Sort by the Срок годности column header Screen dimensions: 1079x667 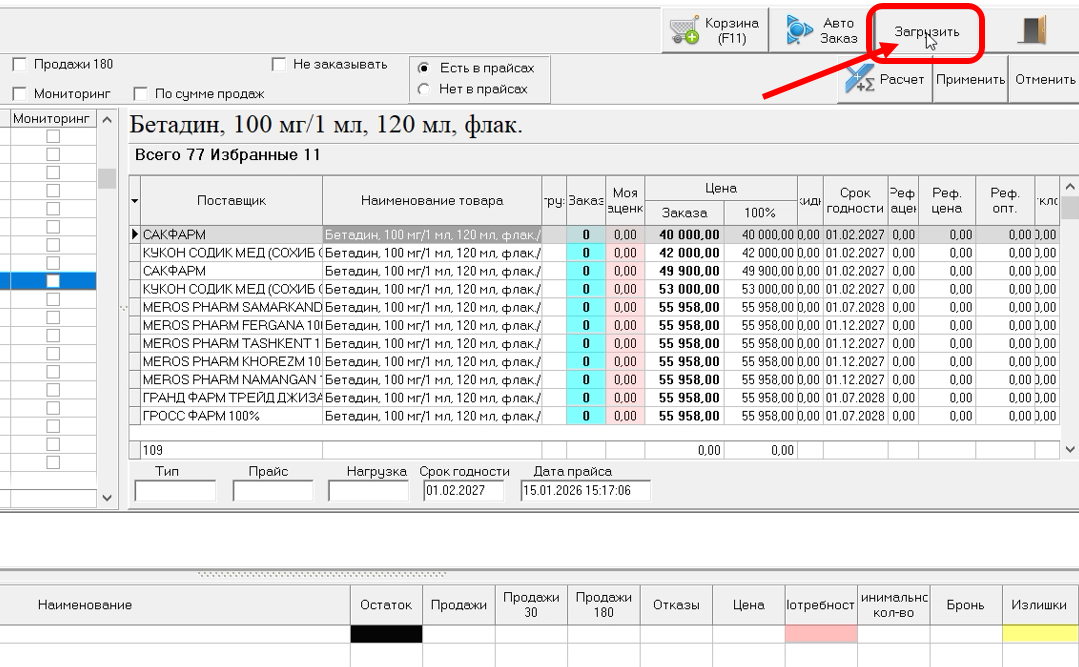click(855, 200)
